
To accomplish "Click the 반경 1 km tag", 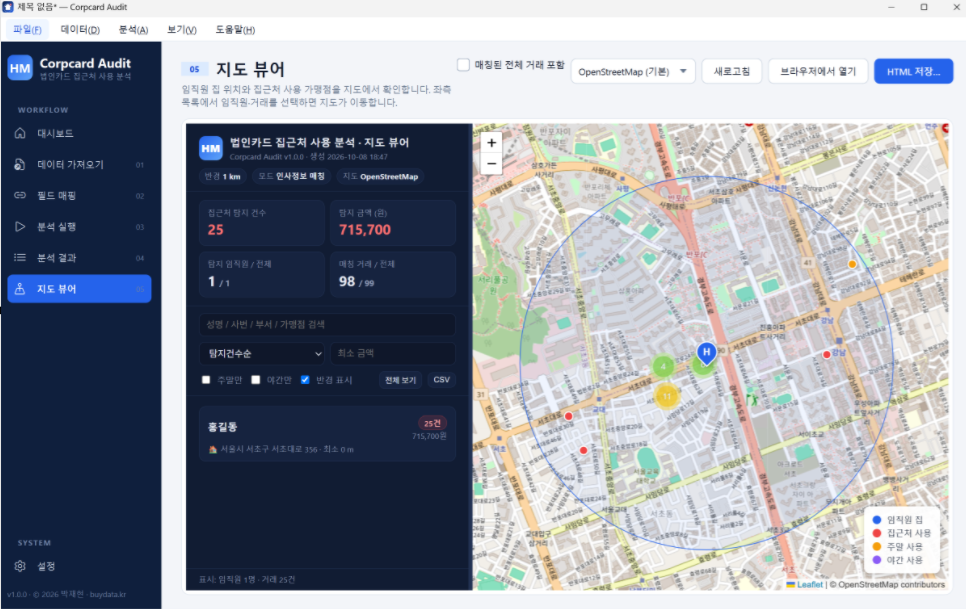I will tap(222, 177).
